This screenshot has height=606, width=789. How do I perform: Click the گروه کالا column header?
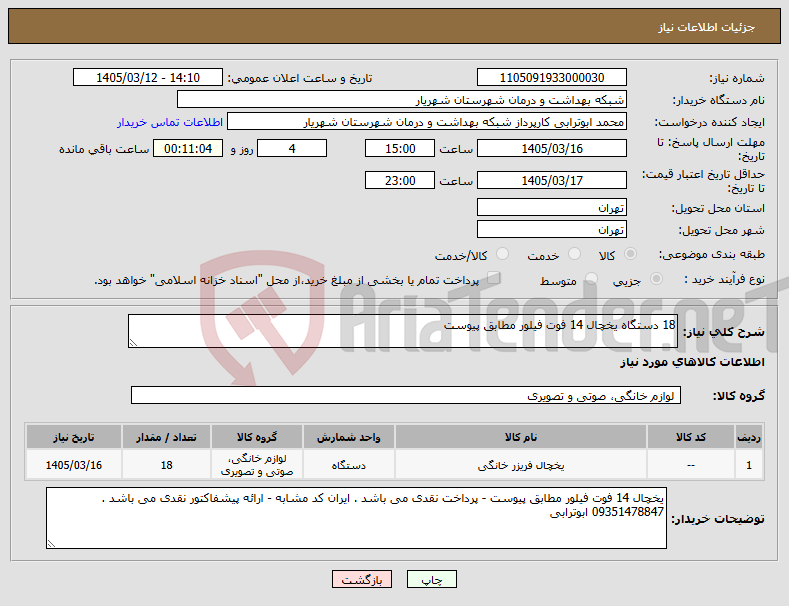click(257, 437)
